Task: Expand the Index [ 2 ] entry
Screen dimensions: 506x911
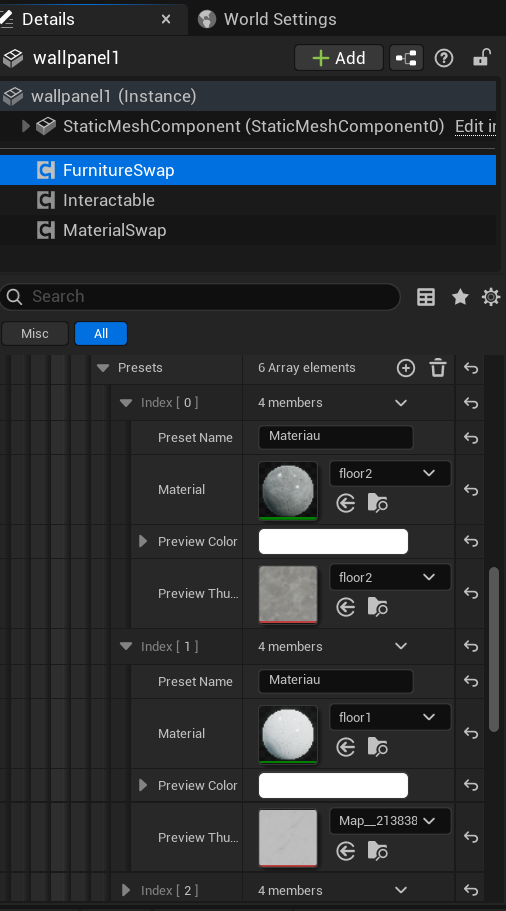Action: click(126, 890)
